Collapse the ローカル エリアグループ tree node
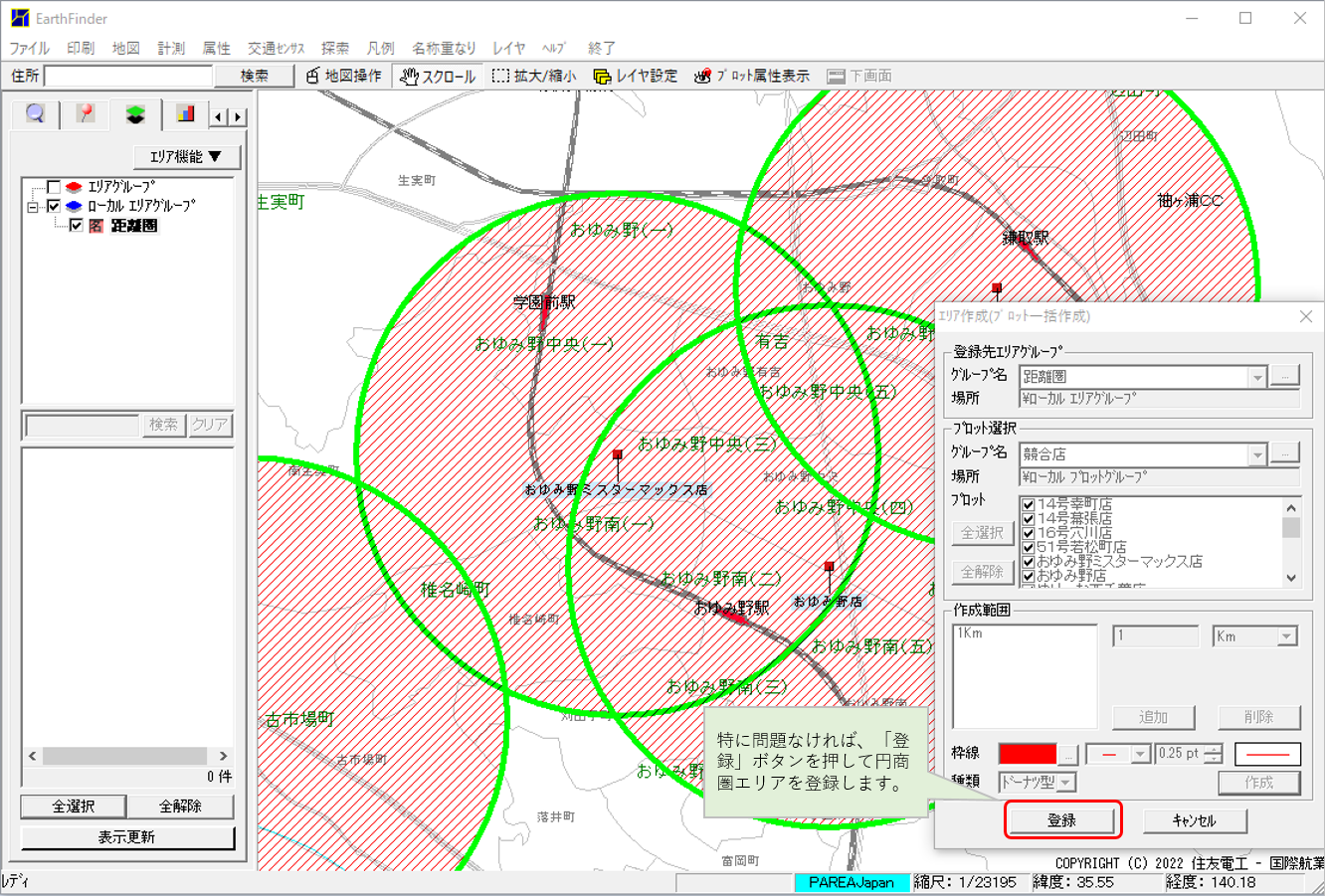This screenshot has height=896, width=1326. (33, 207)
